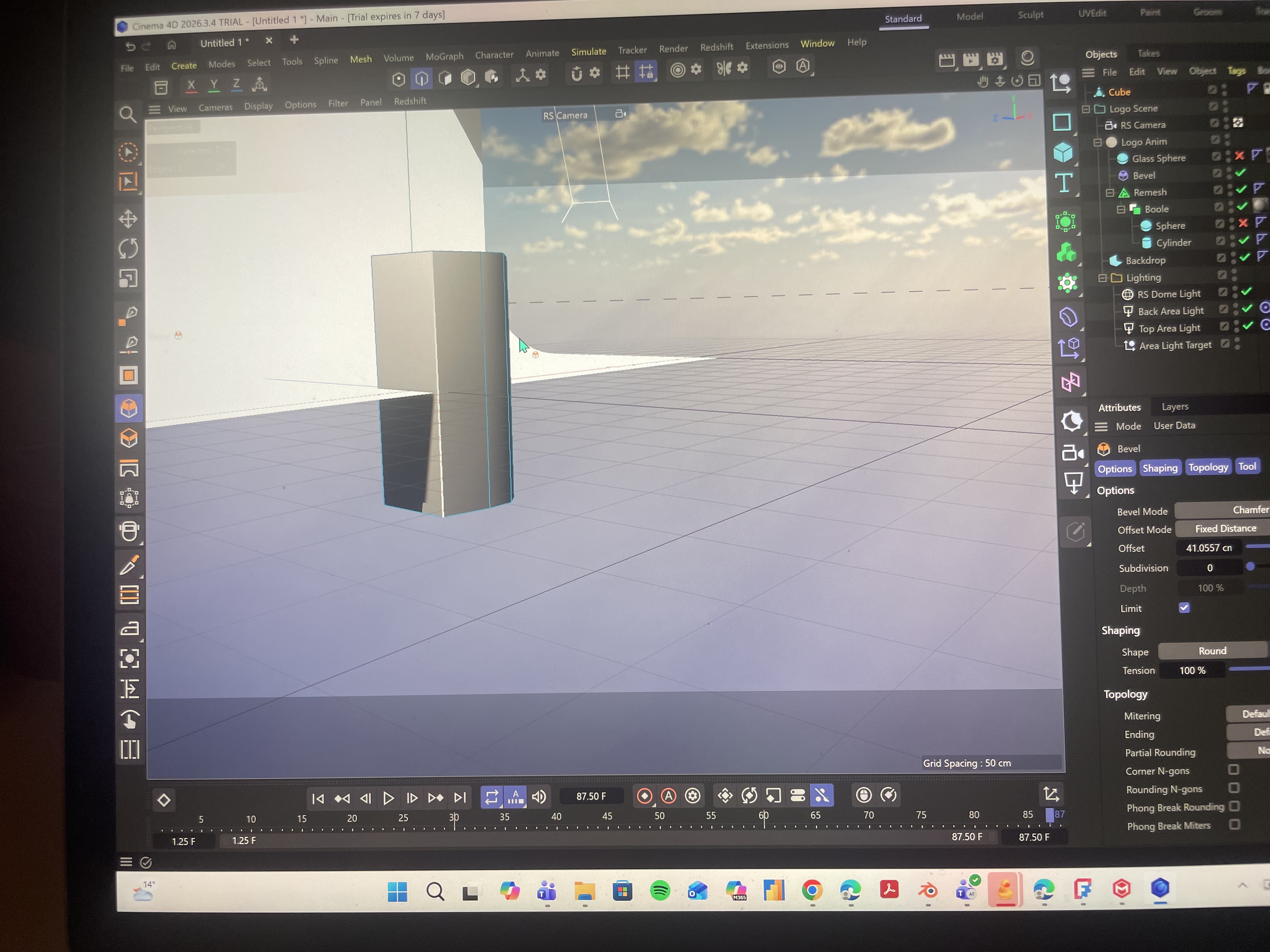Open Spotify from the Windows taskbar

(x=660, y=890)
